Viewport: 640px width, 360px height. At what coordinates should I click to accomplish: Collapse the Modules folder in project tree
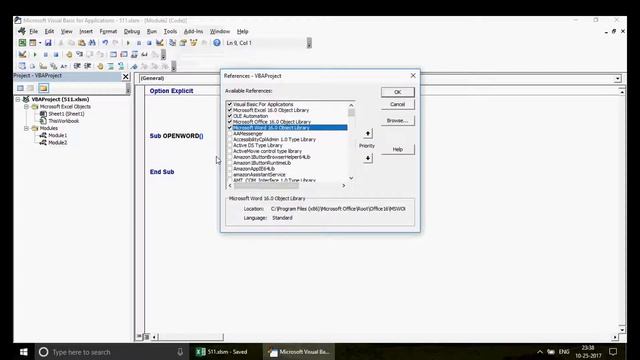point(26,128)
